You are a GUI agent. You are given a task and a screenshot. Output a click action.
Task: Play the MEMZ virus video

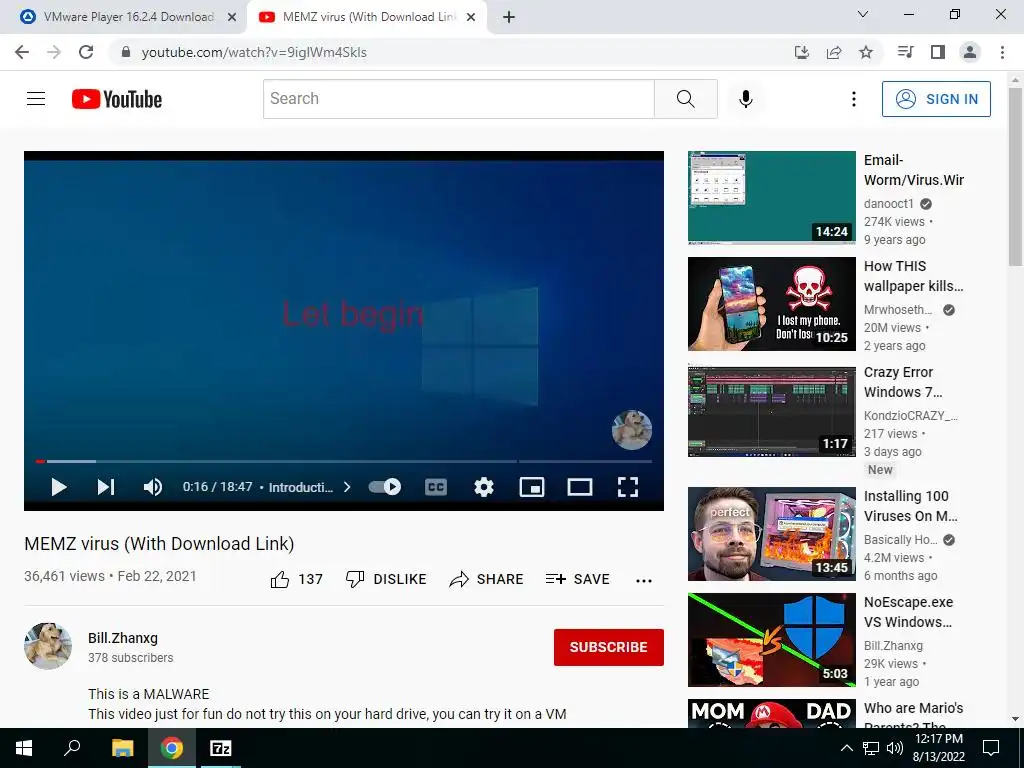59,487
